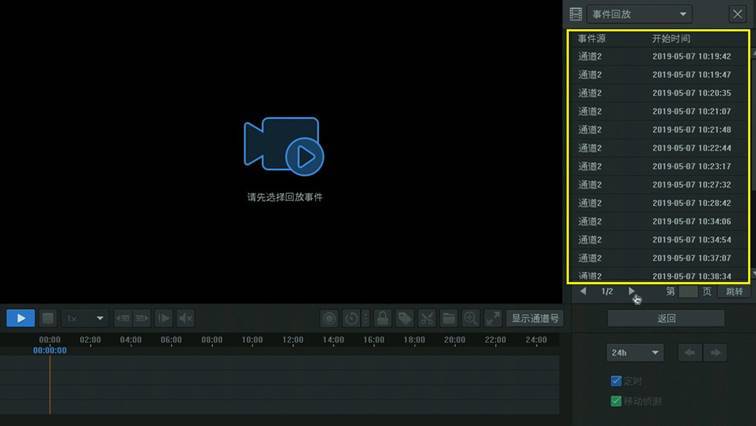Open the file management folder icon
756x426 pixels.
pos(448,319)
